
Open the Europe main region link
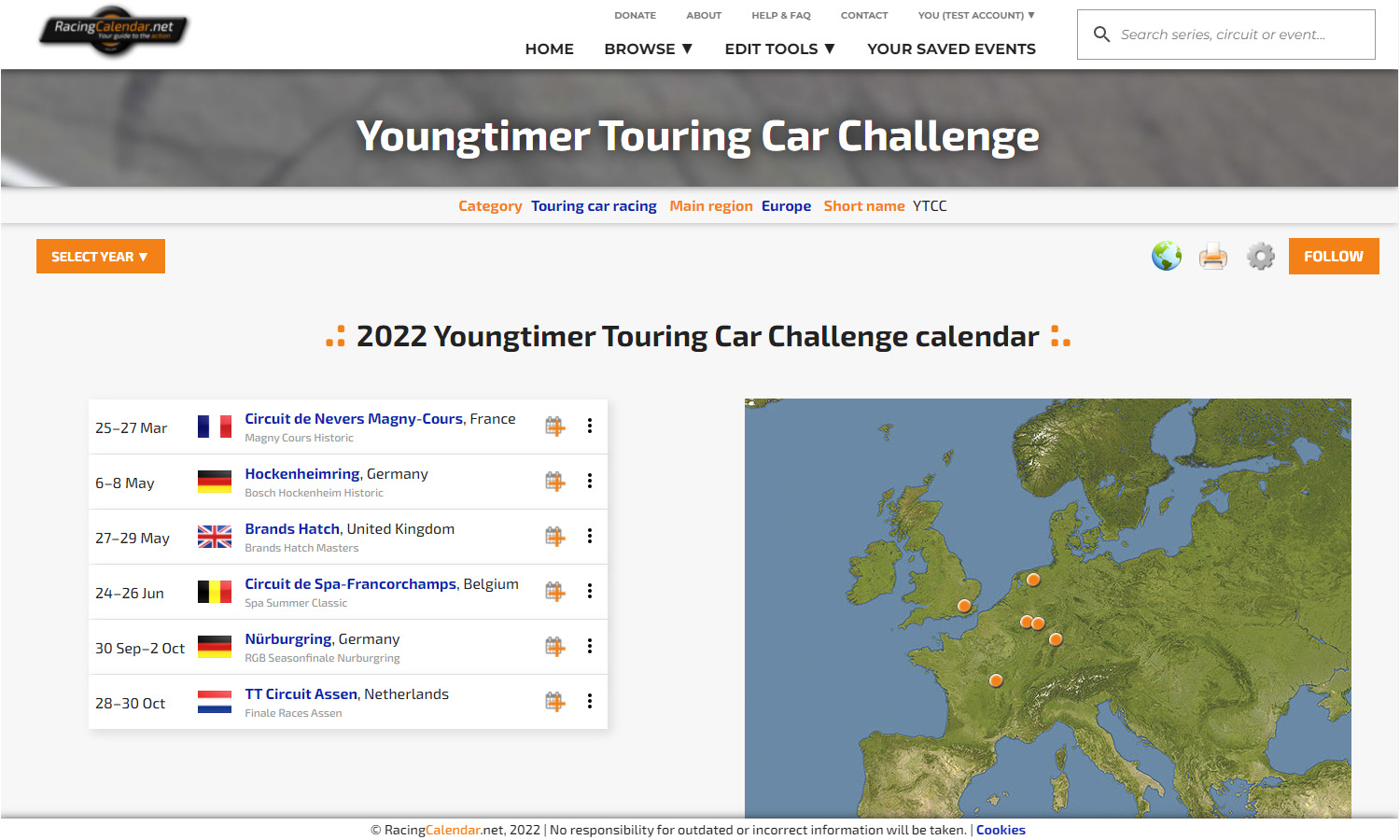coord(786,206)
